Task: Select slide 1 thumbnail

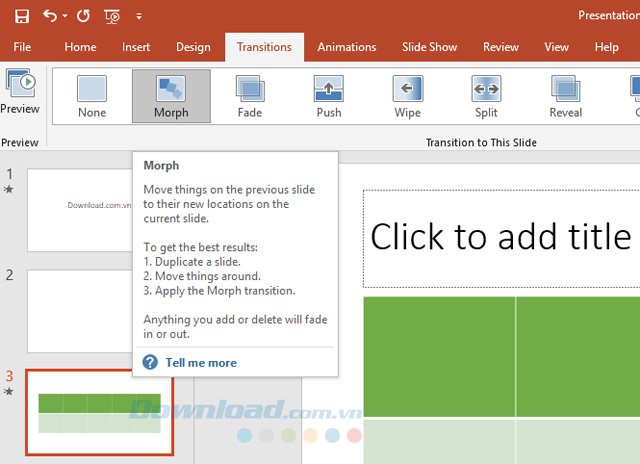Action: coord(80,210)
